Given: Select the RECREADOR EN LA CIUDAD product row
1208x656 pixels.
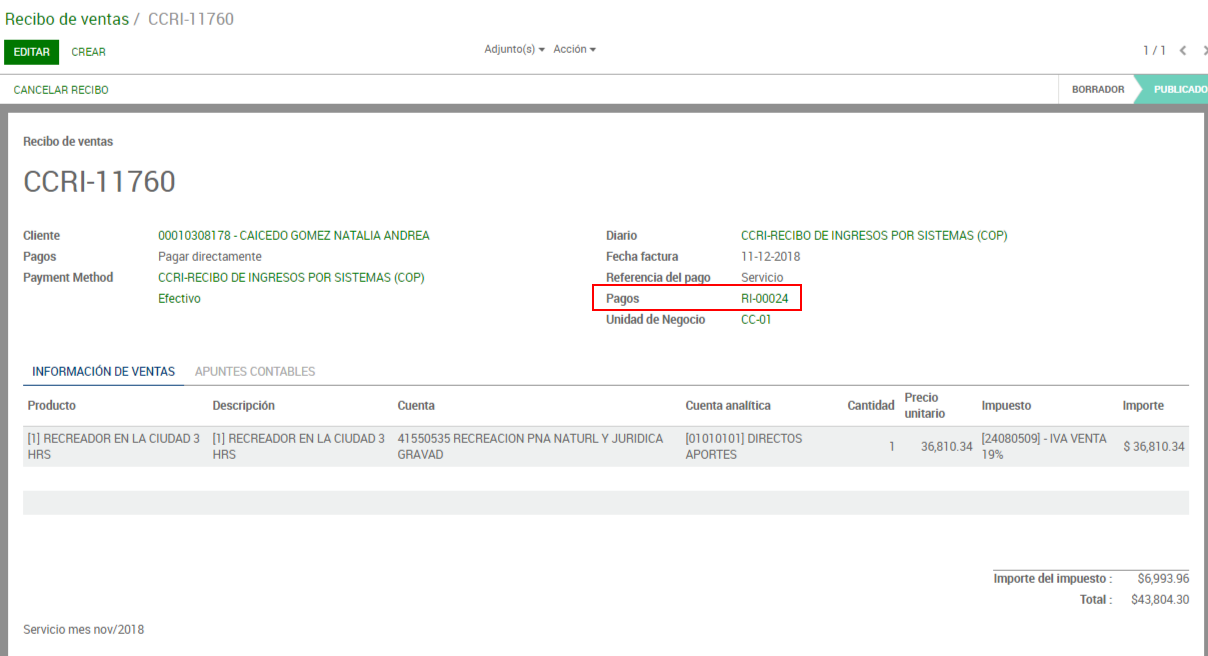Looking at the screenshot, I should (113, 446).
